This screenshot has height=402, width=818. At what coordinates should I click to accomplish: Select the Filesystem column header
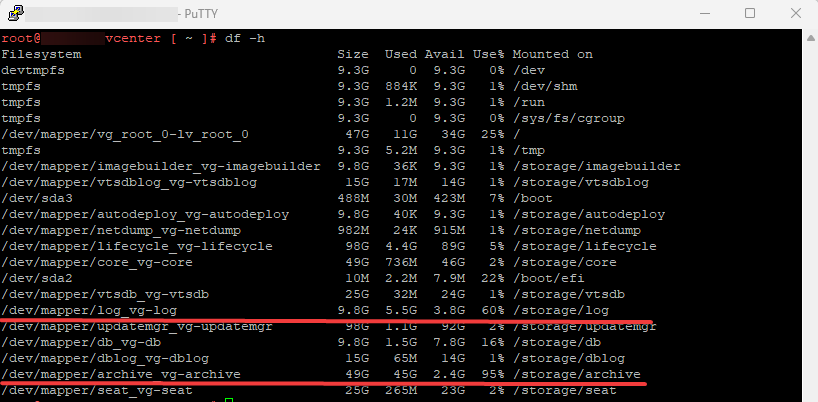(41, 54)
